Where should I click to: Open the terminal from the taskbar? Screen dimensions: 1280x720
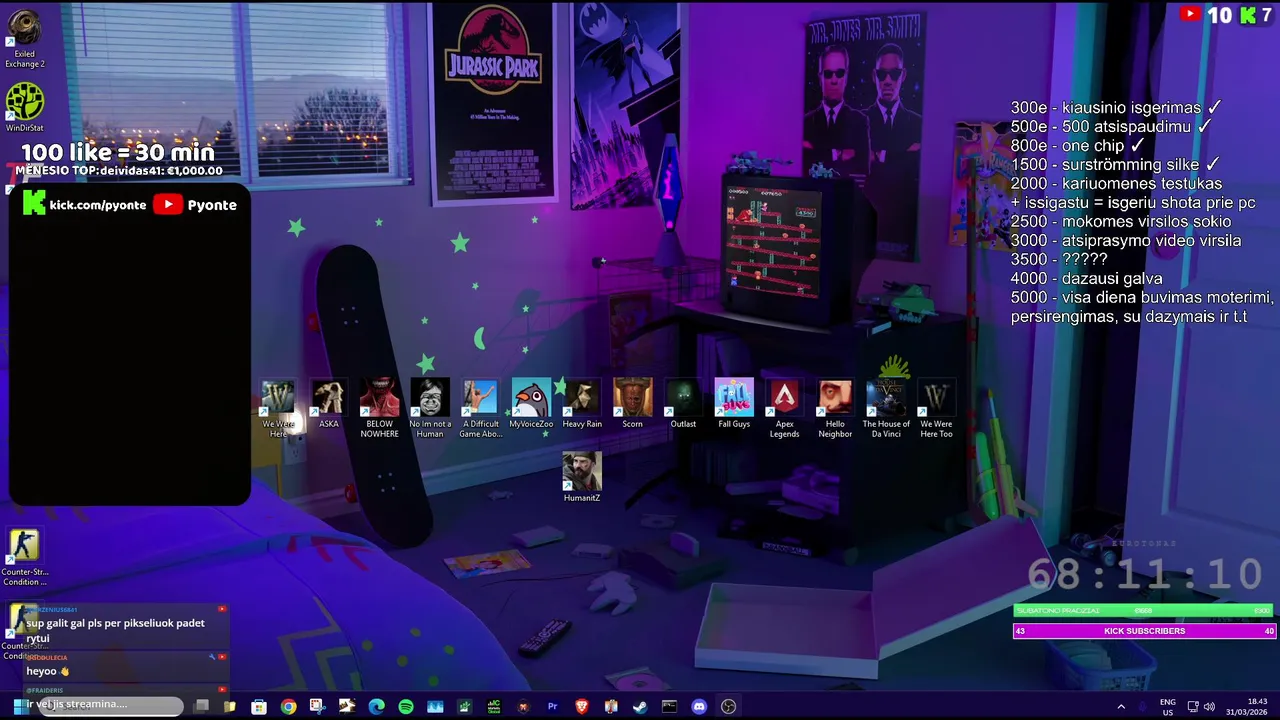(669, 706)
